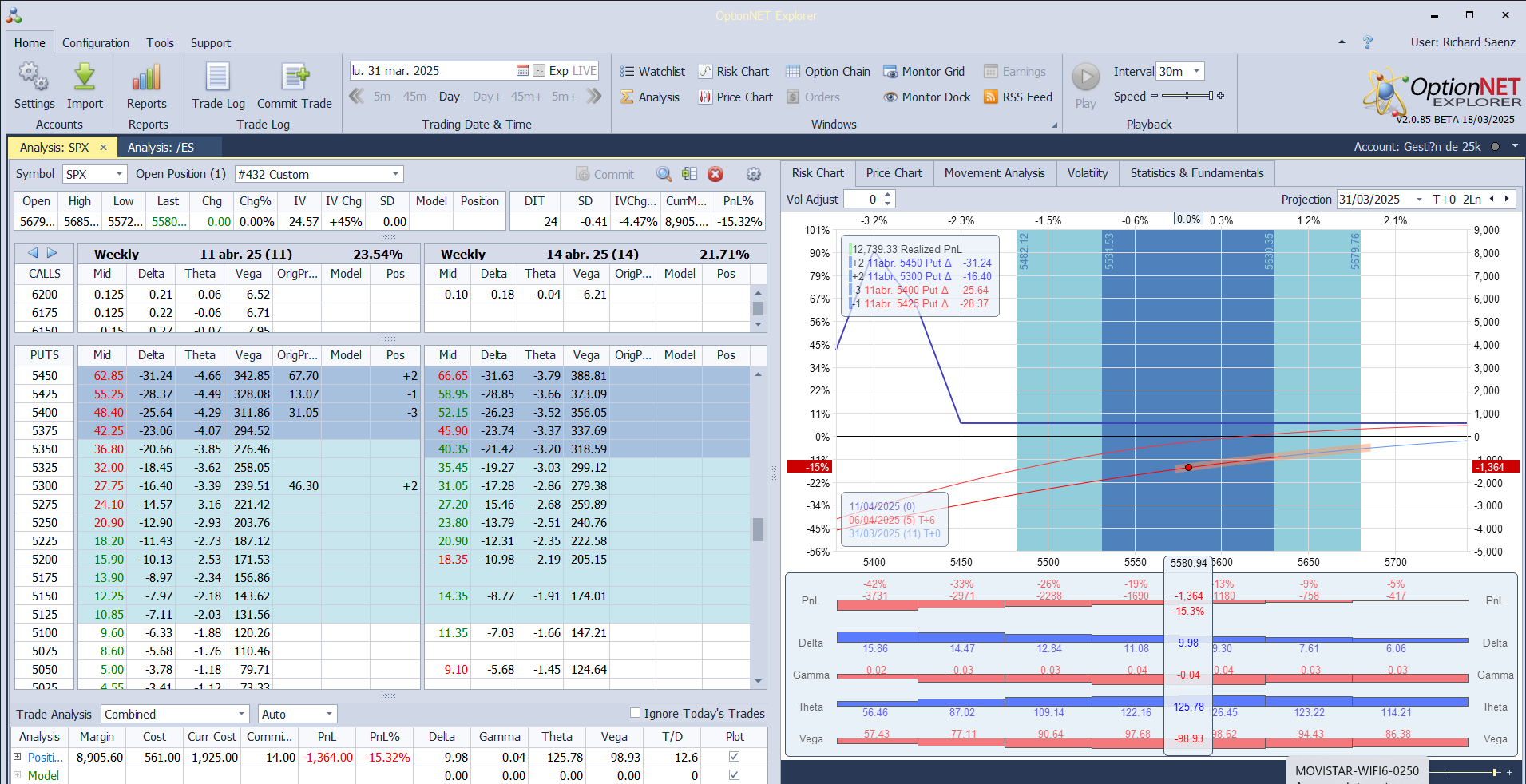Close the Analysis: SPX tab

tap(103, 147)
